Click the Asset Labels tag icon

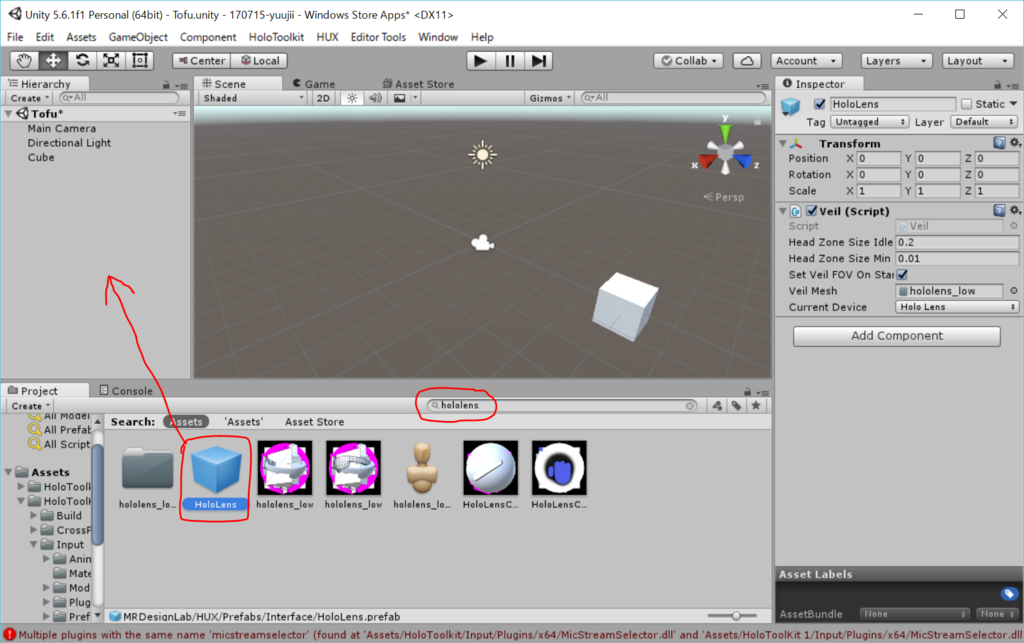click(1009, 593)
